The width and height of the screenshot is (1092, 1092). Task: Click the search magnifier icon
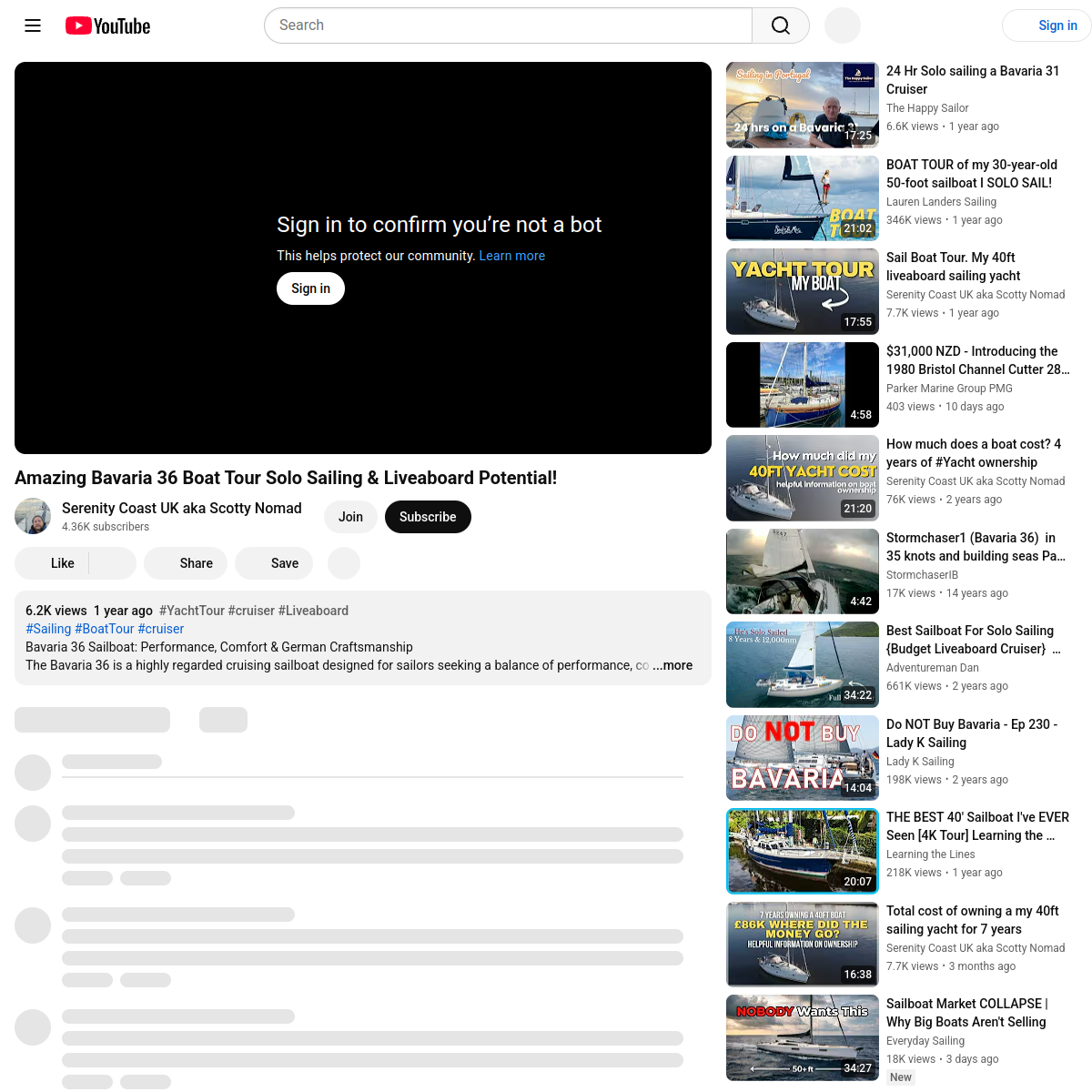click(780, 25)
